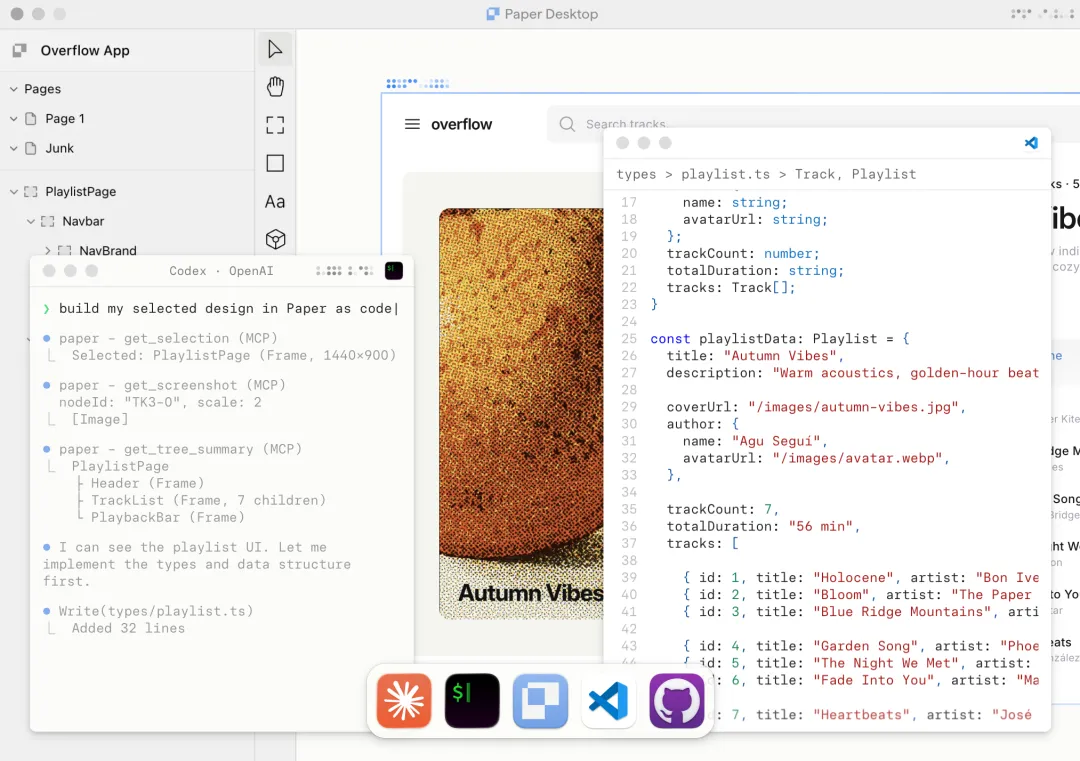Select Page 1 in pages list
Image resolution: width=1080 pixels, height=761 pixels.
pos(64,118)
